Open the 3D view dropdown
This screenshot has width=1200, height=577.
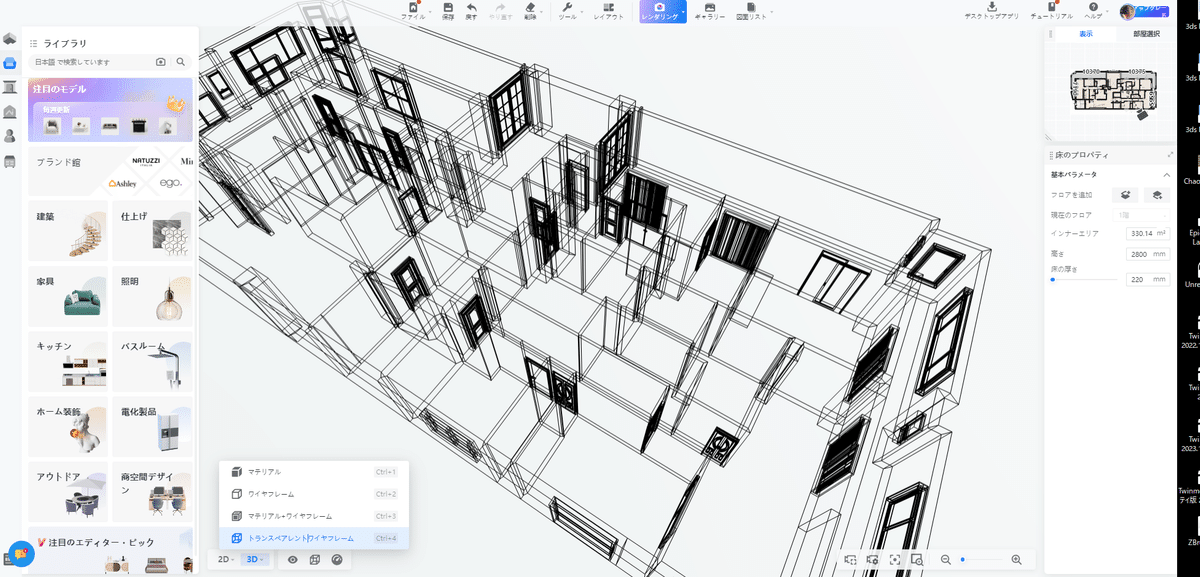coord(254,559)
